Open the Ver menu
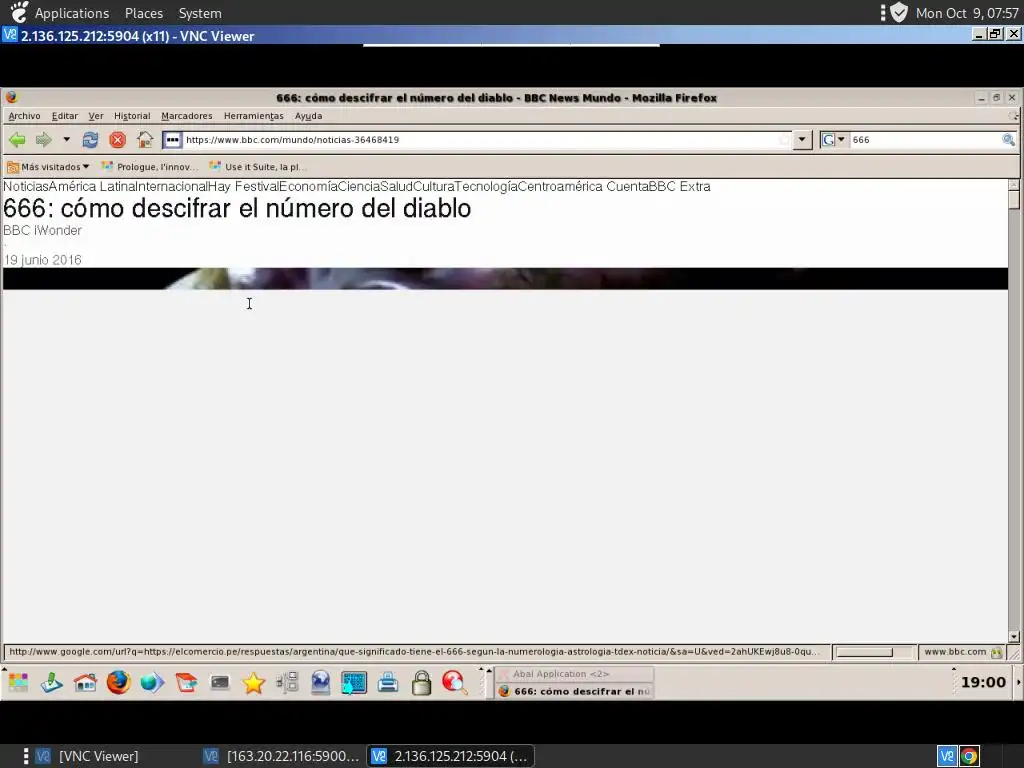 coord(96,116)
